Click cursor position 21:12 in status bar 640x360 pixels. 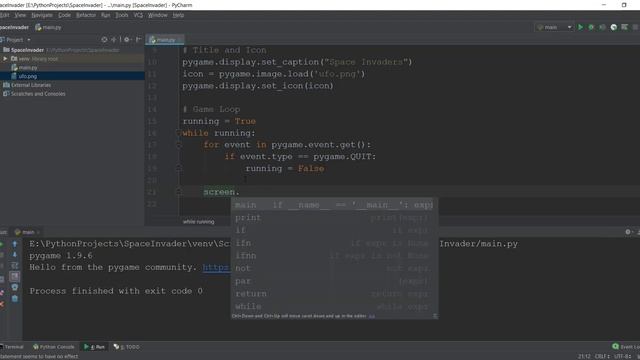(584, 356)
